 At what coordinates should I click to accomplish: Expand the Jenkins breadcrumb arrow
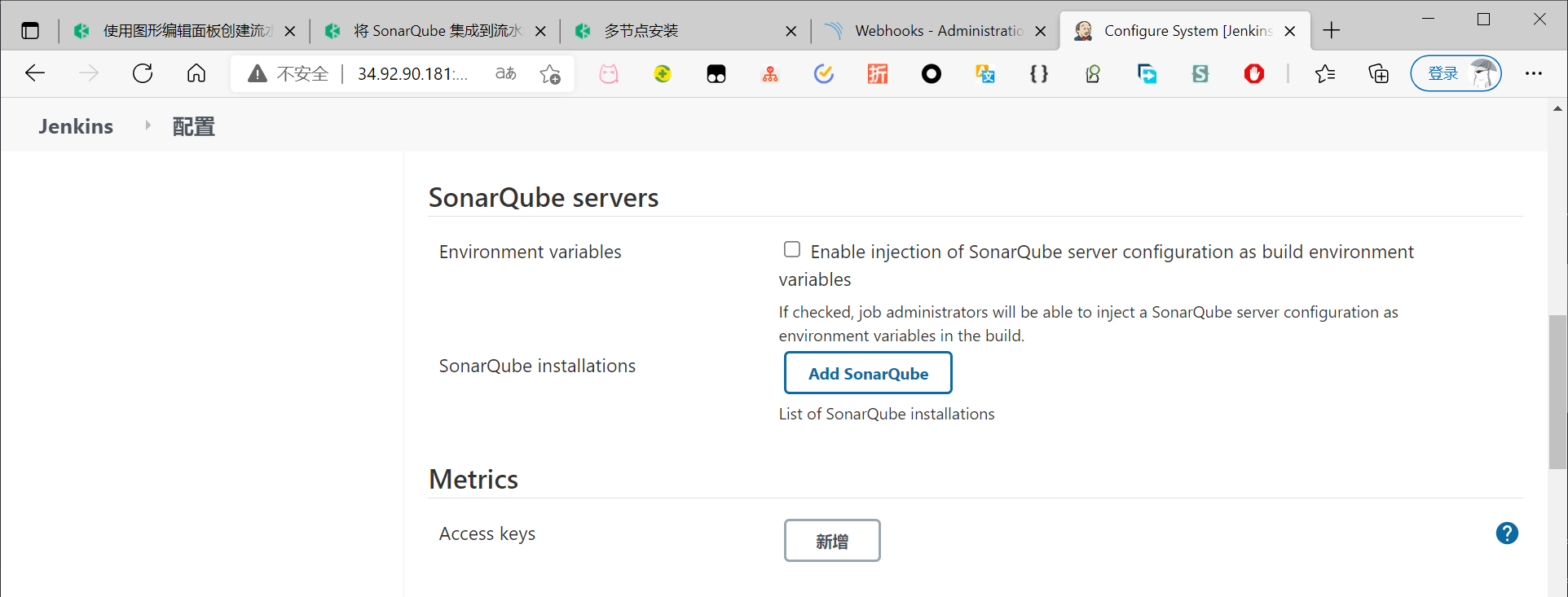[148, 125]
